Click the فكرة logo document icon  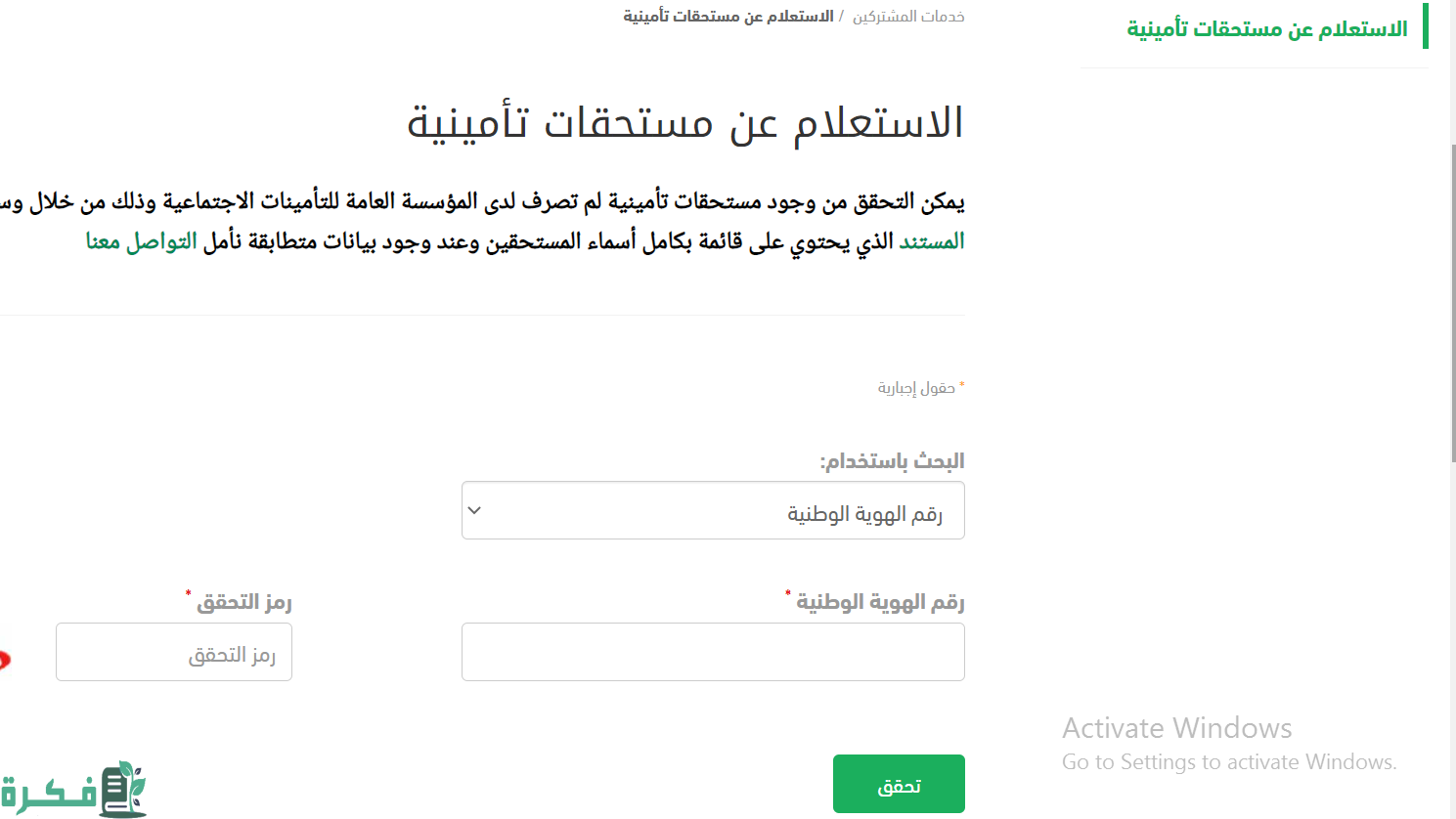point(123,790)
